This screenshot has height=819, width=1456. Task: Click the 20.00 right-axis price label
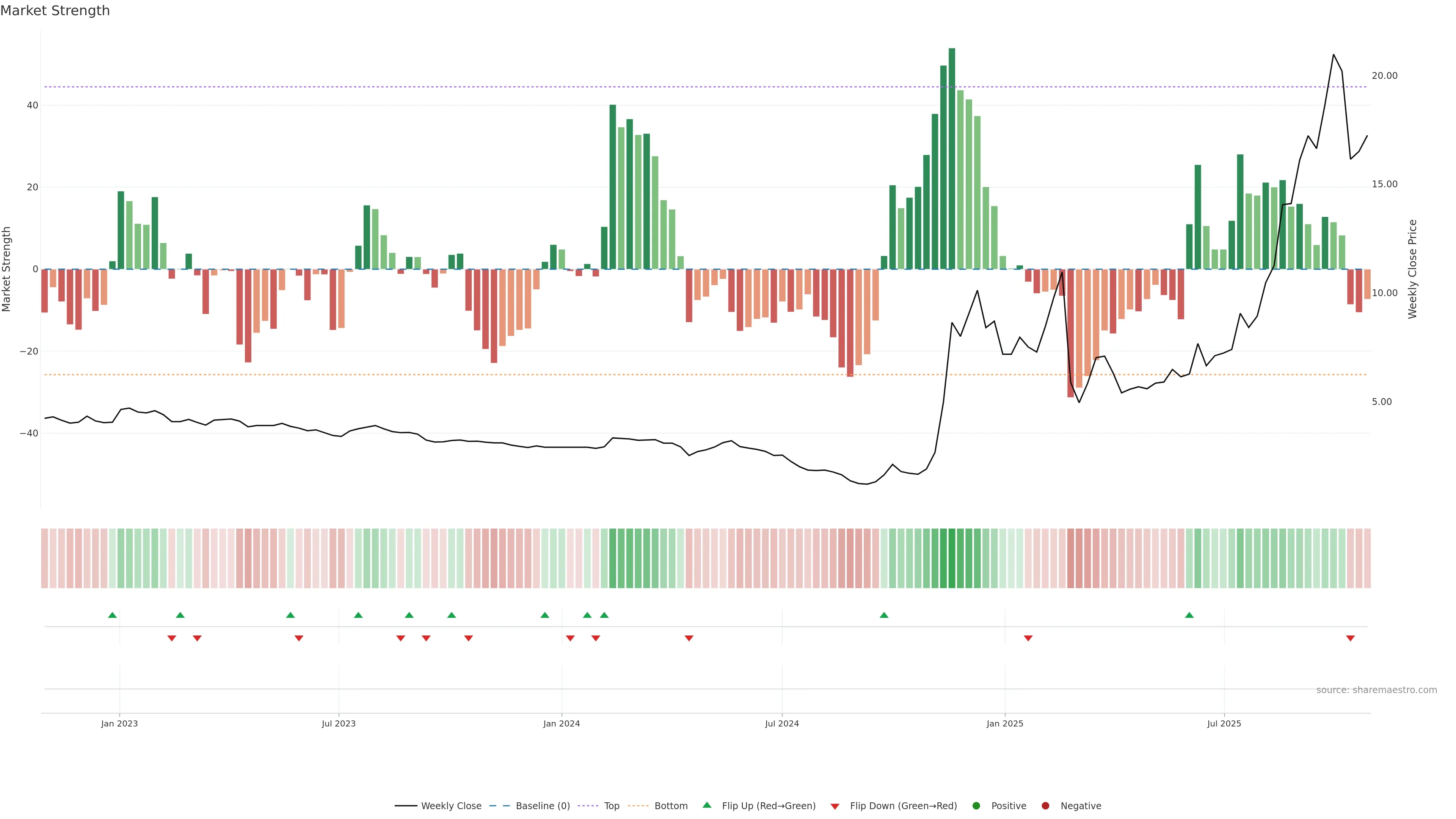coord(1384,76)
